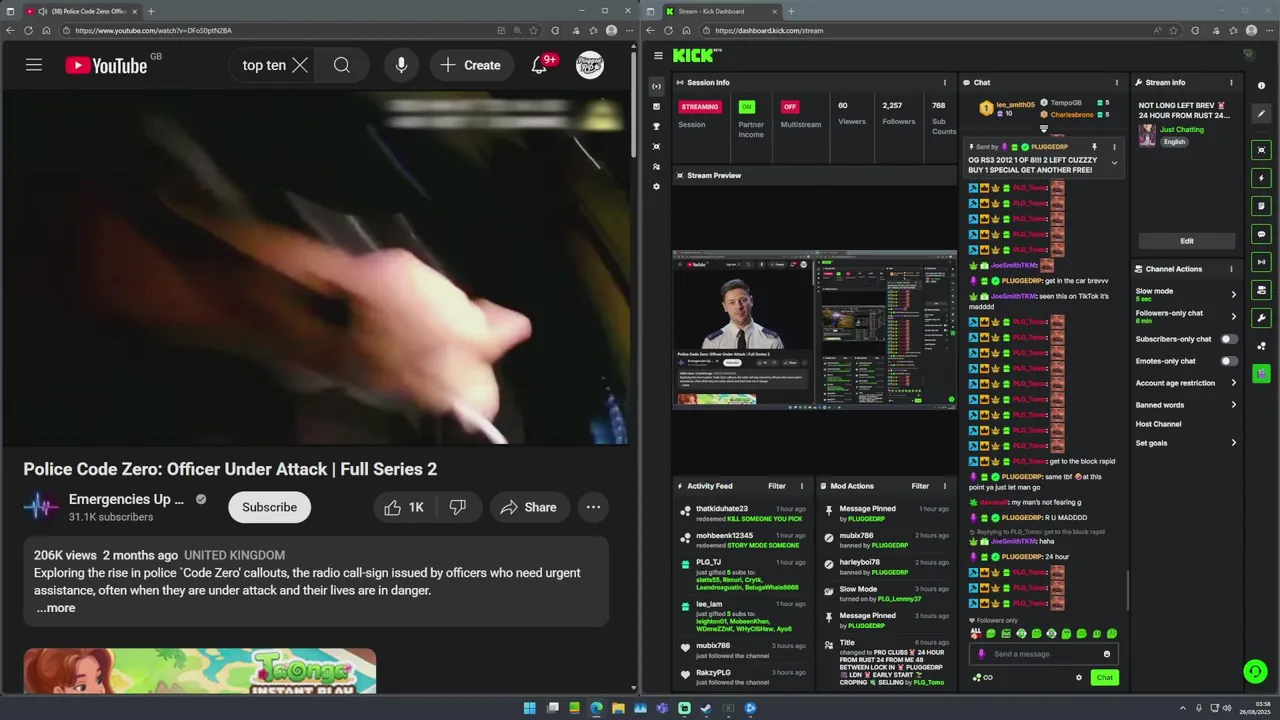
Task: Dislike the Police Code Zero video
Action: coord(458,507)
